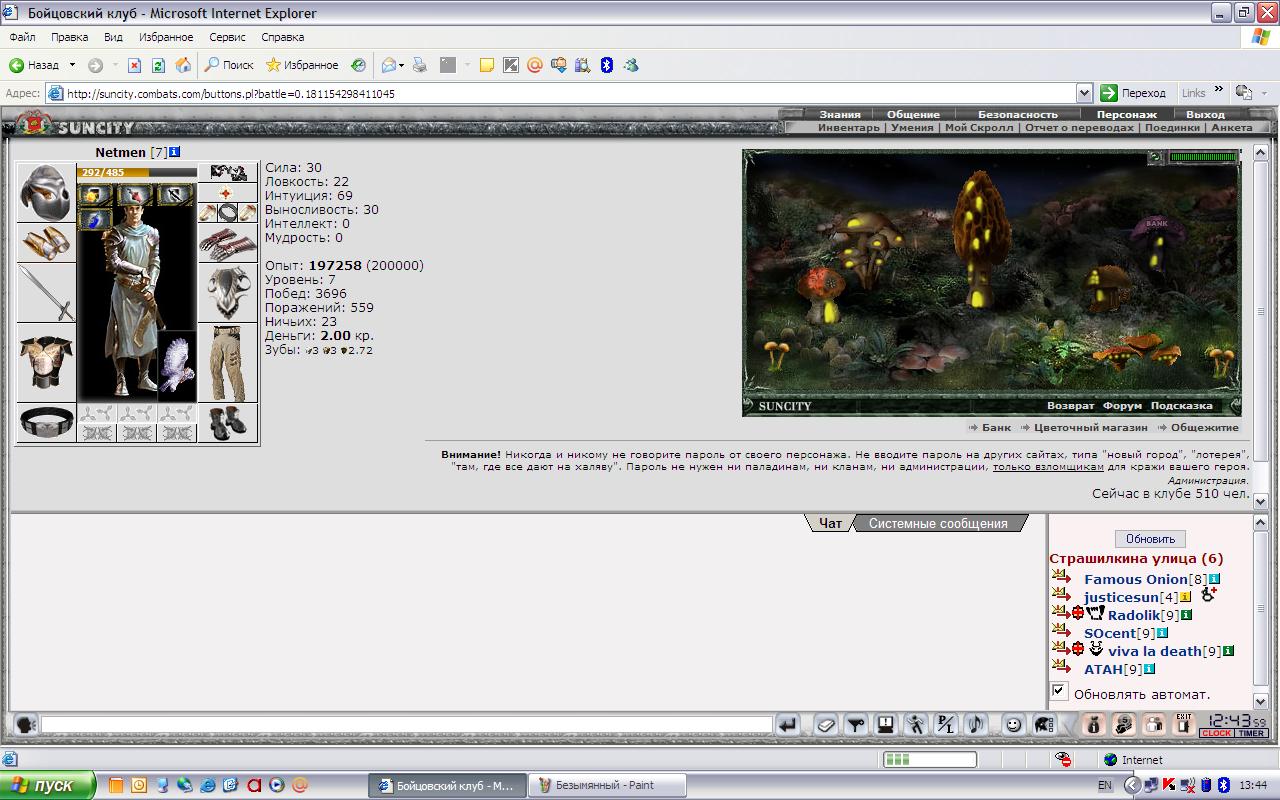
Task: Go to the Банк location link
Action: point(996,427)
